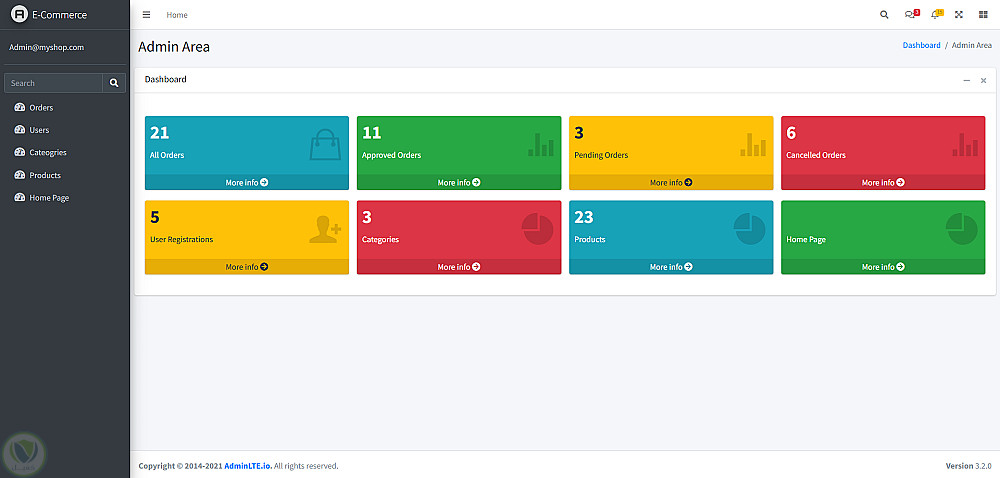Toggle fullscreen with the expand arrows icon
The image size is (1000, 478).
(959, 15)
